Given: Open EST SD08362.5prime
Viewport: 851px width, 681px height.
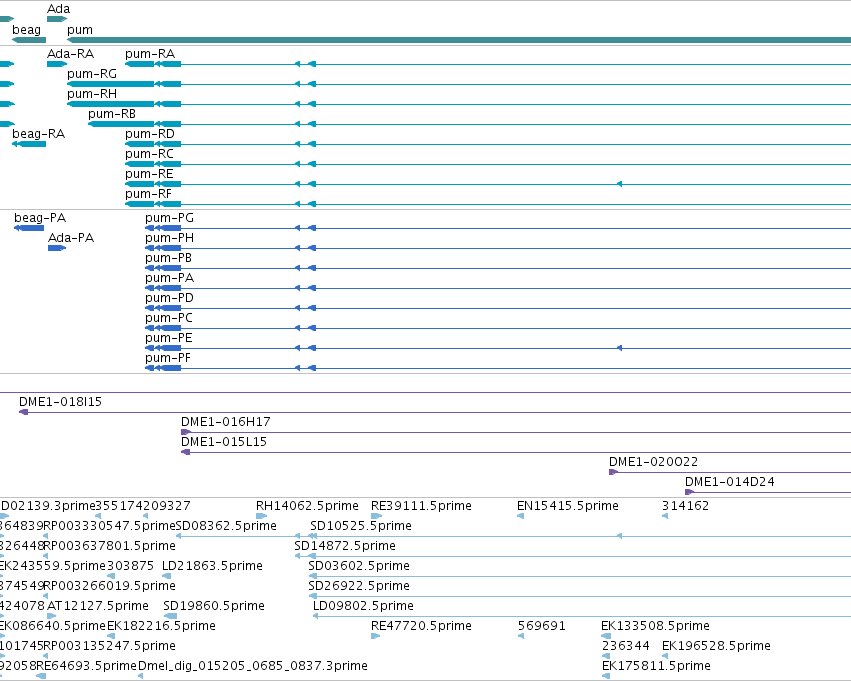Looking at the screenshot, I should (x=226, y=526).
